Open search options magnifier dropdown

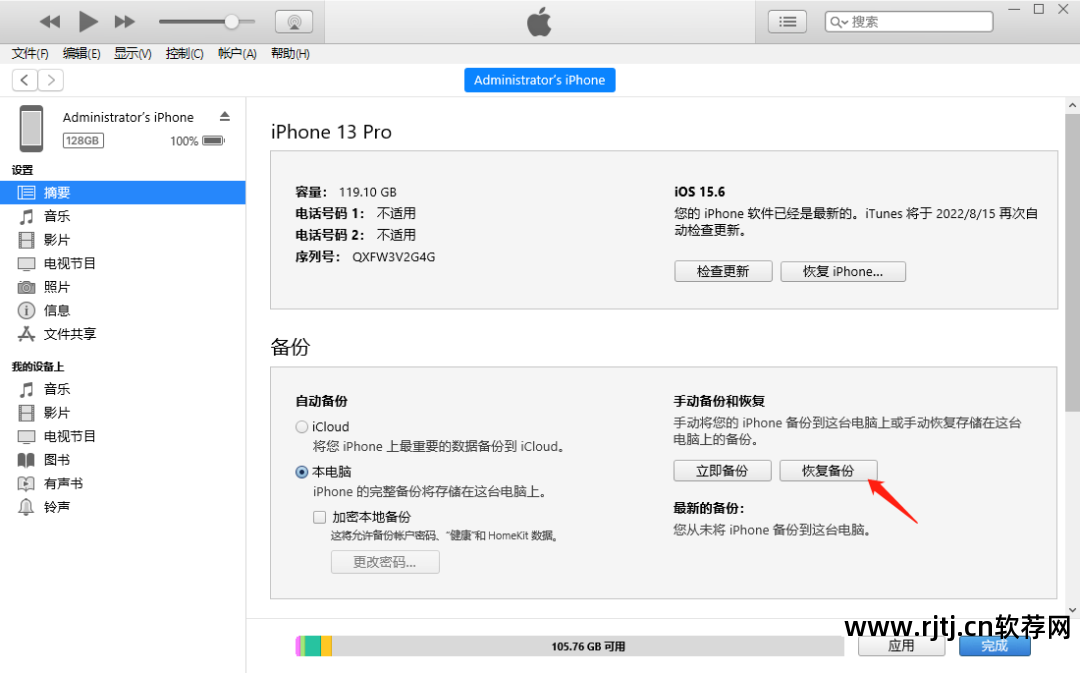coord(838,22)
